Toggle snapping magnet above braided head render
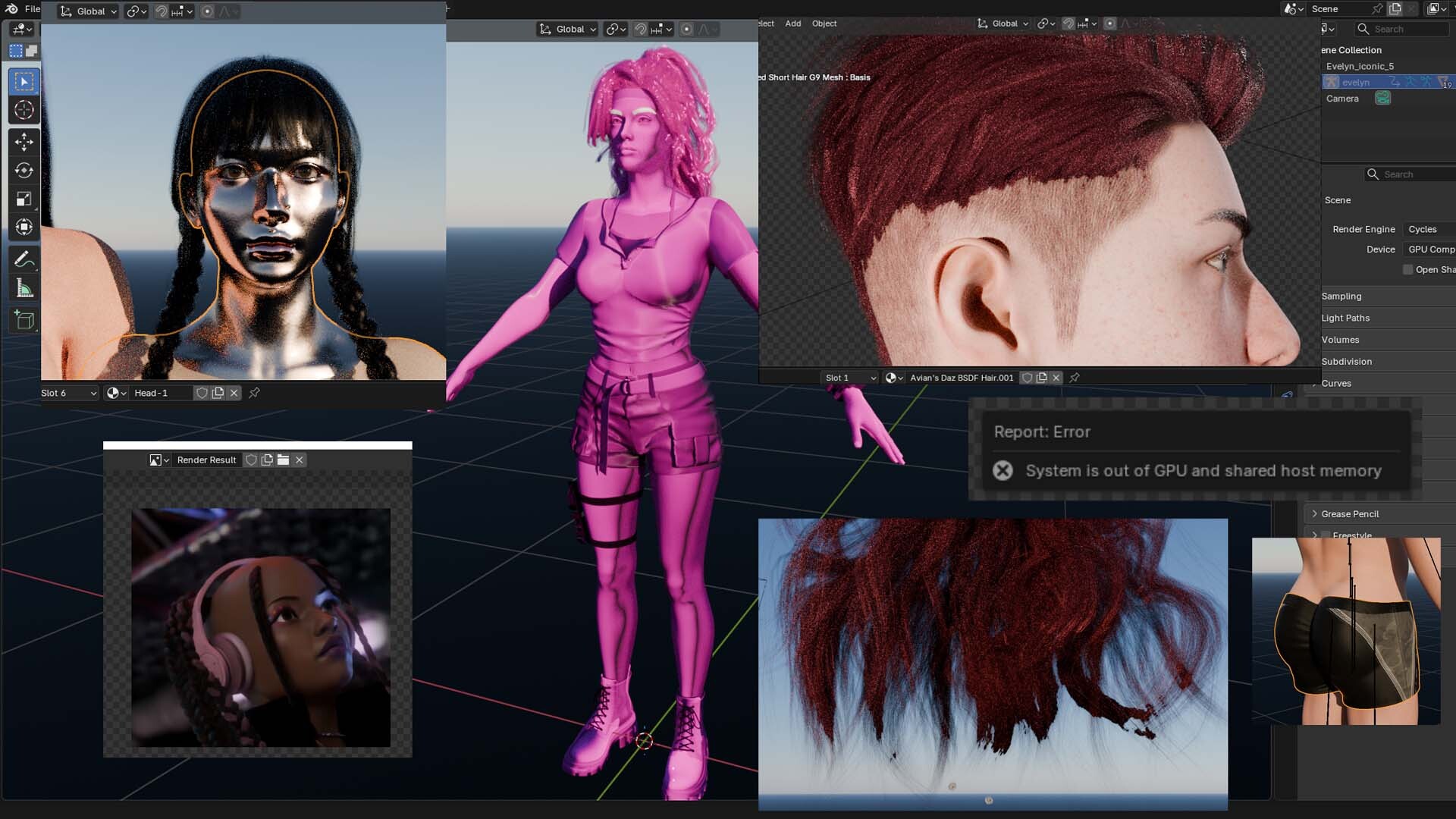This screenshot has width=1456, height=819. (161, 11)
